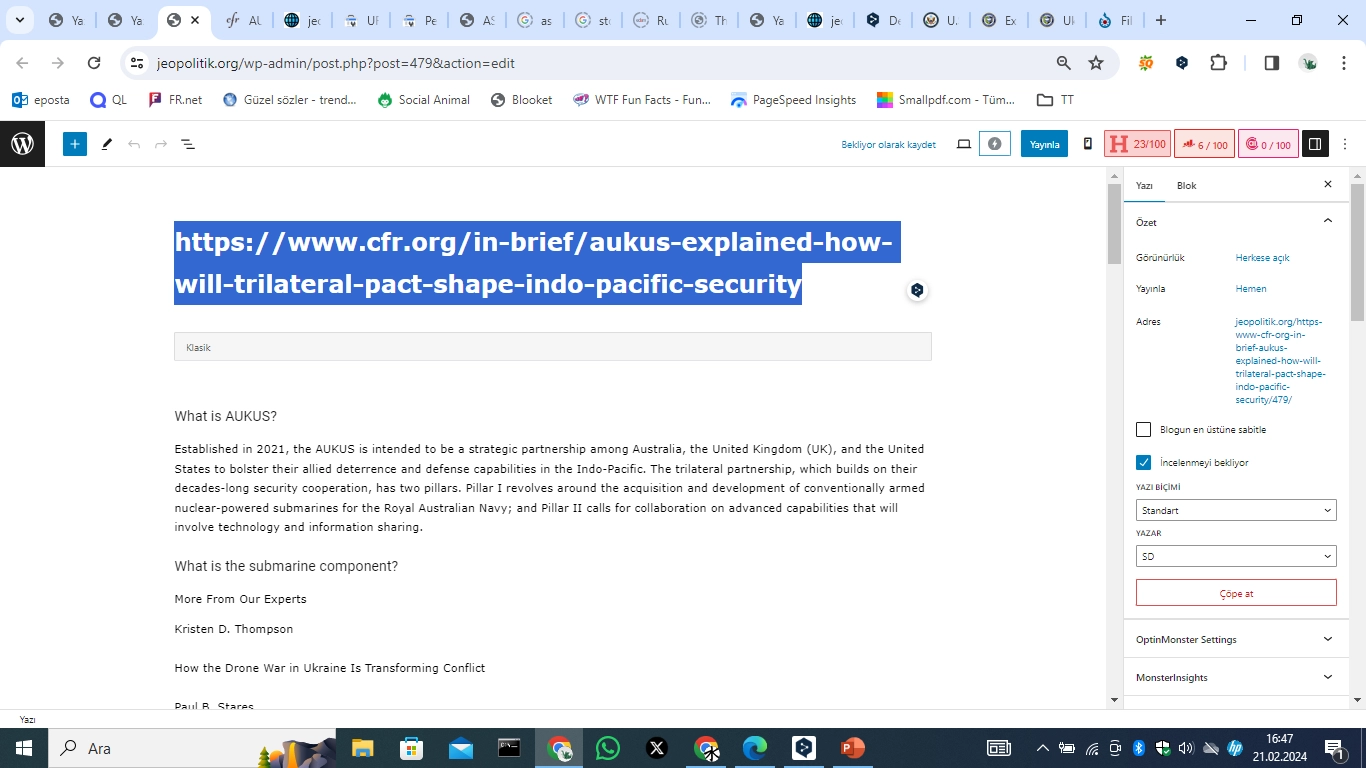The height and width of the screenshot is (768, 1366).
Task: Close the settings sidebar with X
Action: (1328, 184)
